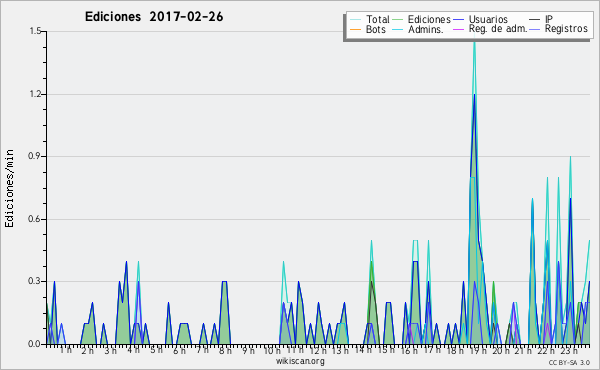Click the '18 h' x-axis label
The height and width of the screenshot is (370, 600).
click(x=455, y=351)
